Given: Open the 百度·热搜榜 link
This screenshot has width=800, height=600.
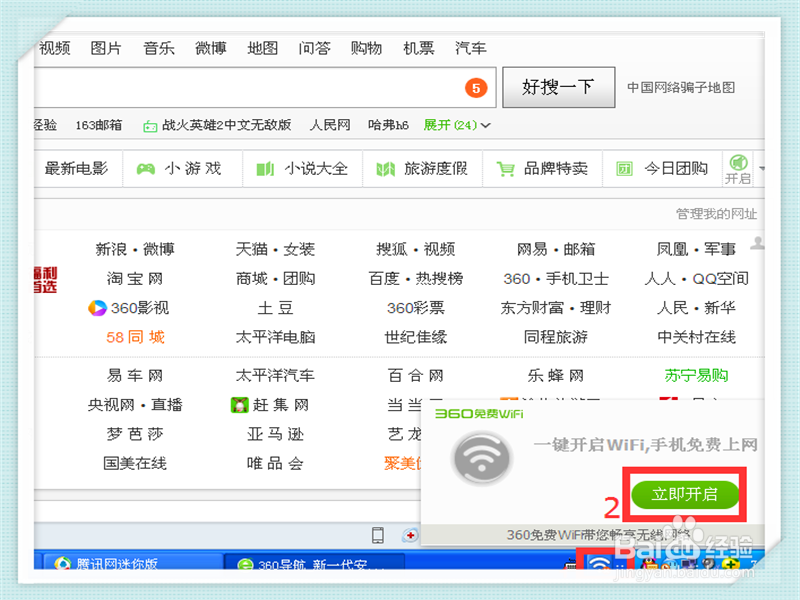Looking at the screenshot, I should [x=416, y=279].
